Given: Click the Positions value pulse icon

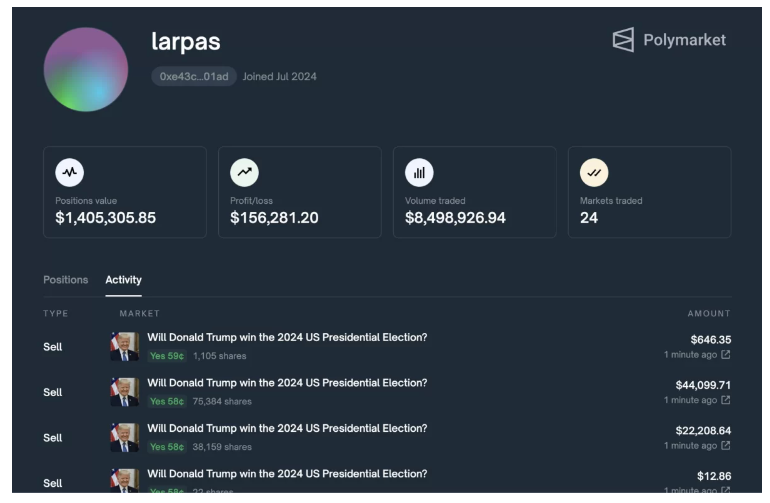Looking at the screenshot, I should tap(69, 172).
